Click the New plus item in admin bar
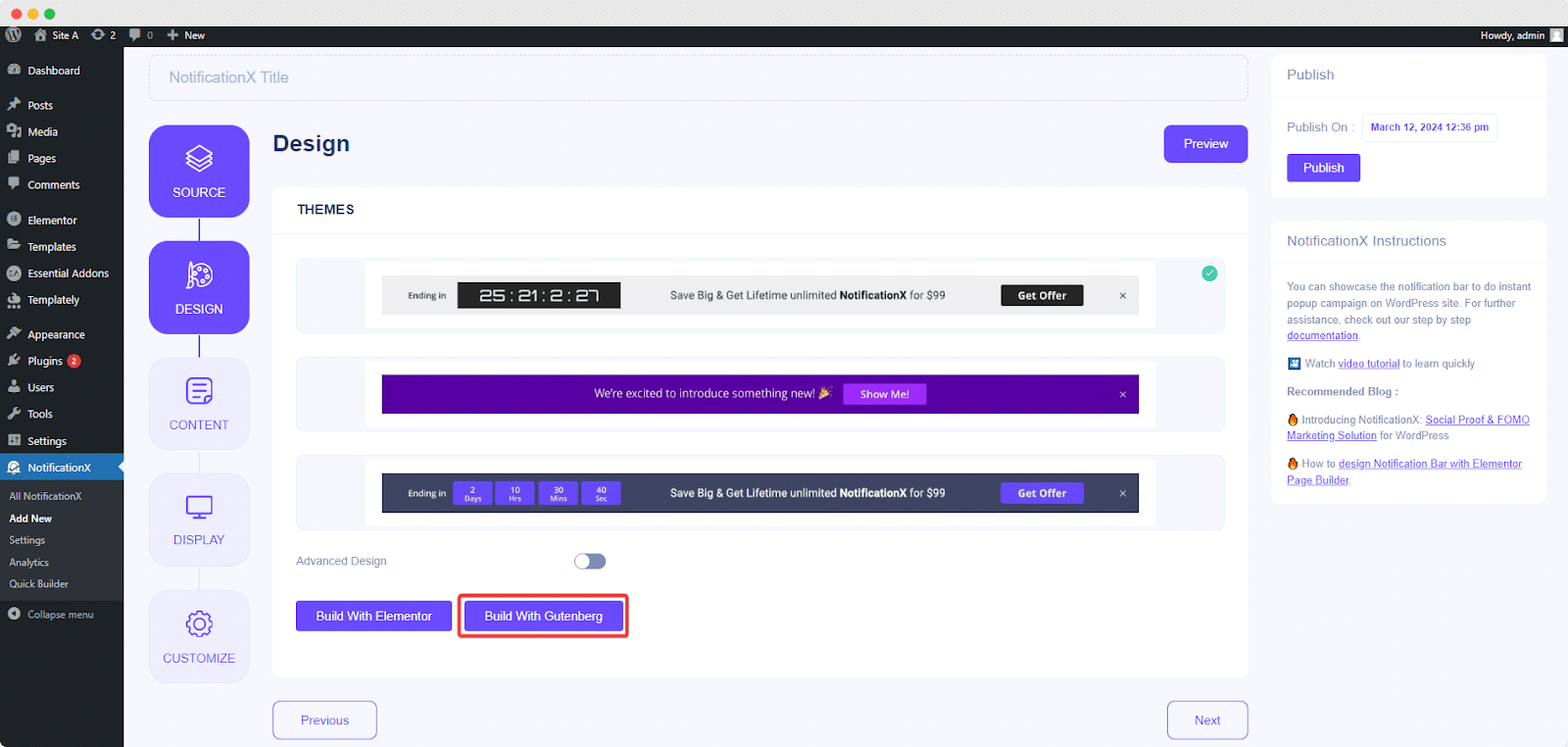This screenshot has height=747, width=1568. point(185,34)
